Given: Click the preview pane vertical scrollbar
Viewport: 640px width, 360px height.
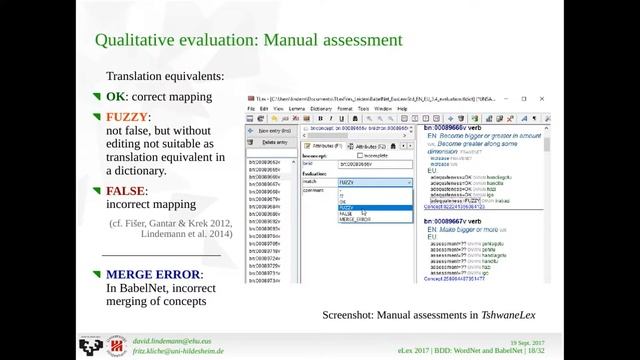Looking at the screenshot, I should (x=547, y=144).
